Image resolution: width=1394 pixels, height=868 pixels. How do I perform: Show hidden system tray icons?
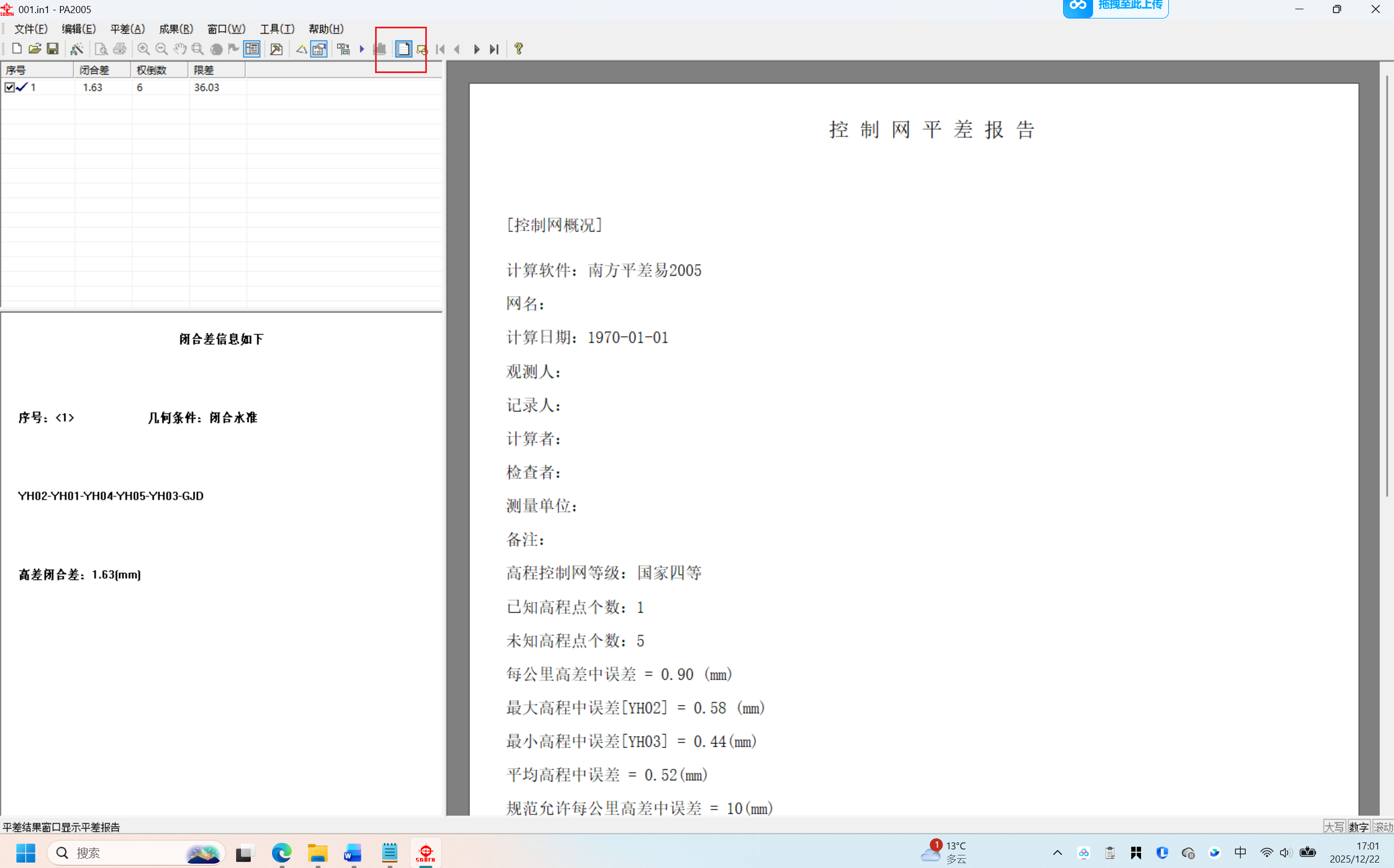(1057, 853)
